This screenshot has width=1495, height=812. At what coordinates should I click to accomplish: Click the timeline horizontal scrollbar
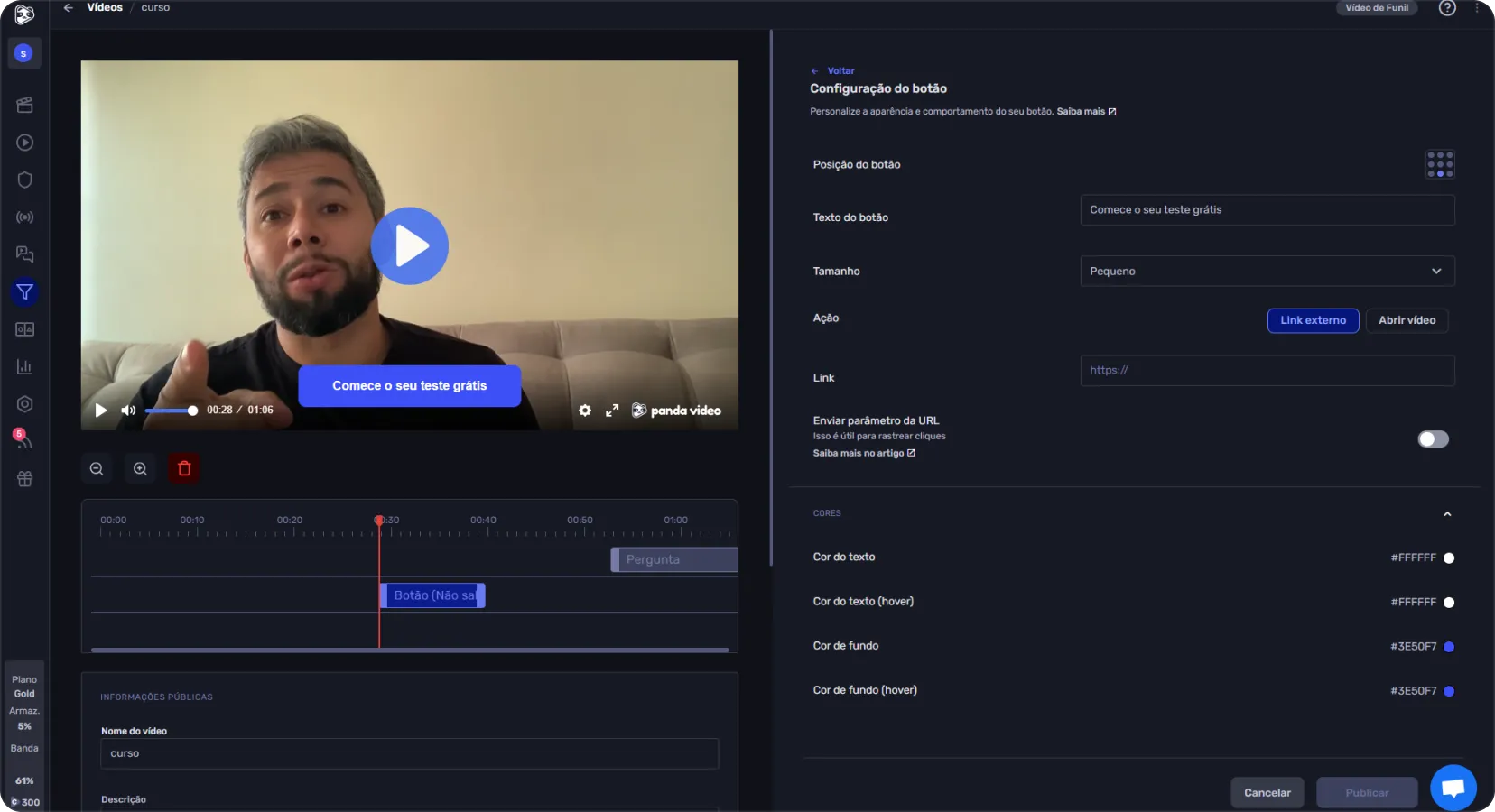coord(410,650)
